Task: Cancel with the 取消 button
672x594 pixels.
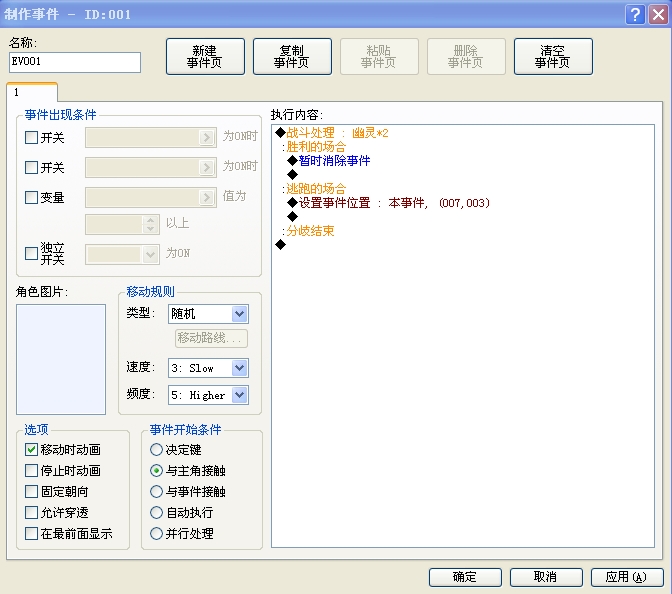Action: [x=546, y=577]
